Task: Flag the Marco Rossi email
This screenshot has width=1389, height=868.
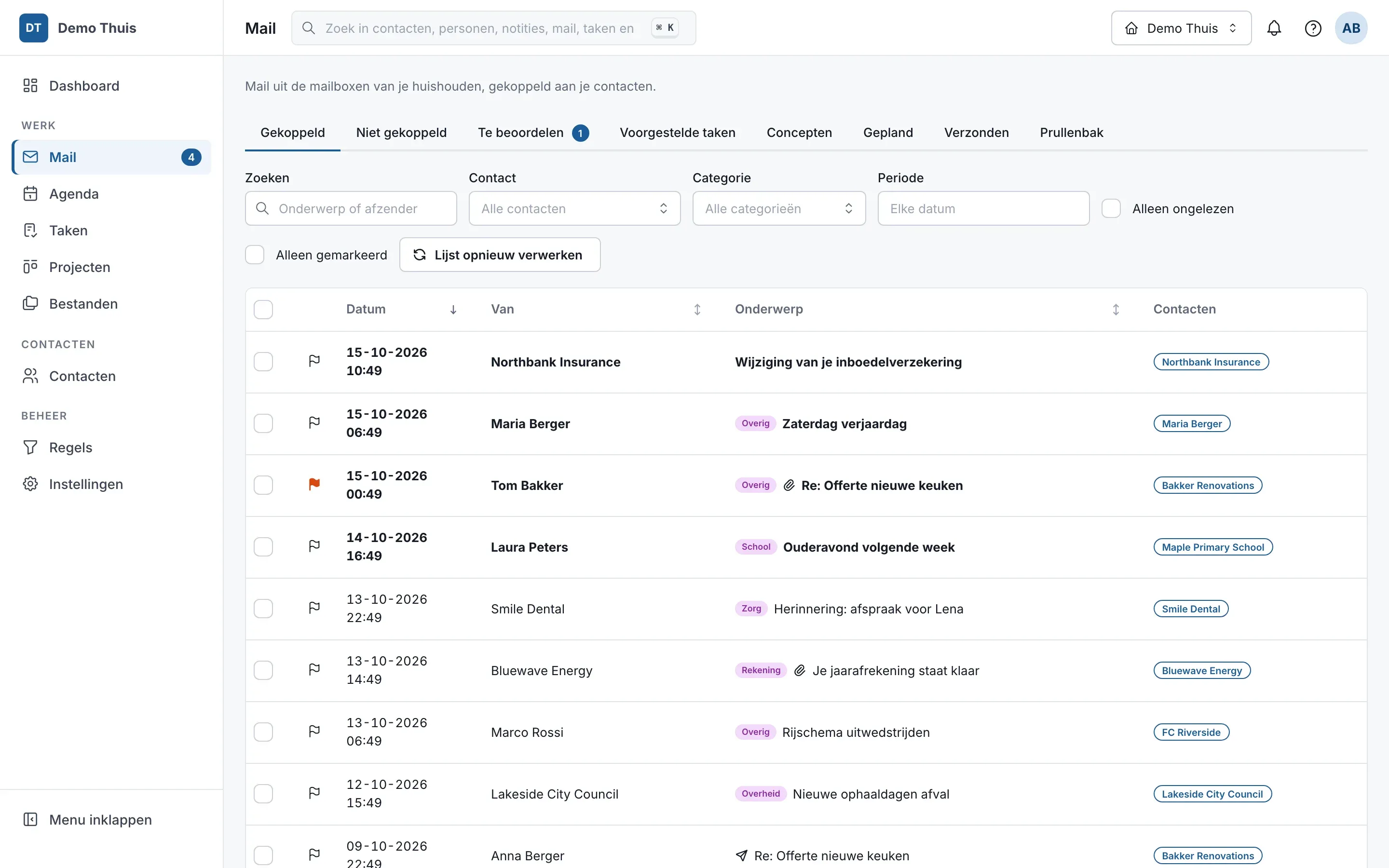Action: click(x=314, y=732)
